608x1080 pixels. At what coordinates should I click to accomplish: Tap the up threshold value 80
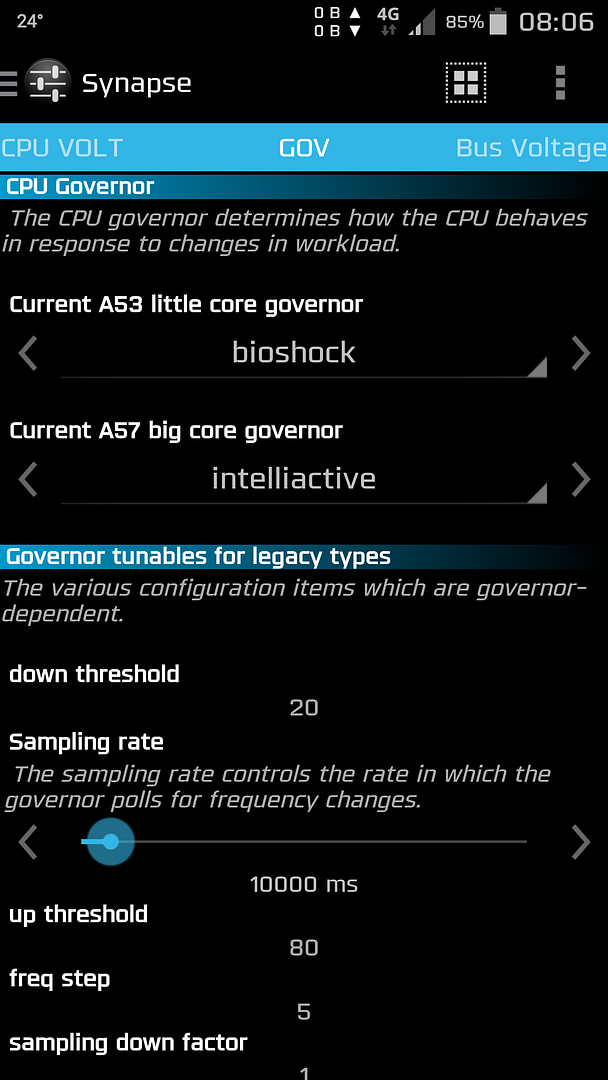(304, 948)
